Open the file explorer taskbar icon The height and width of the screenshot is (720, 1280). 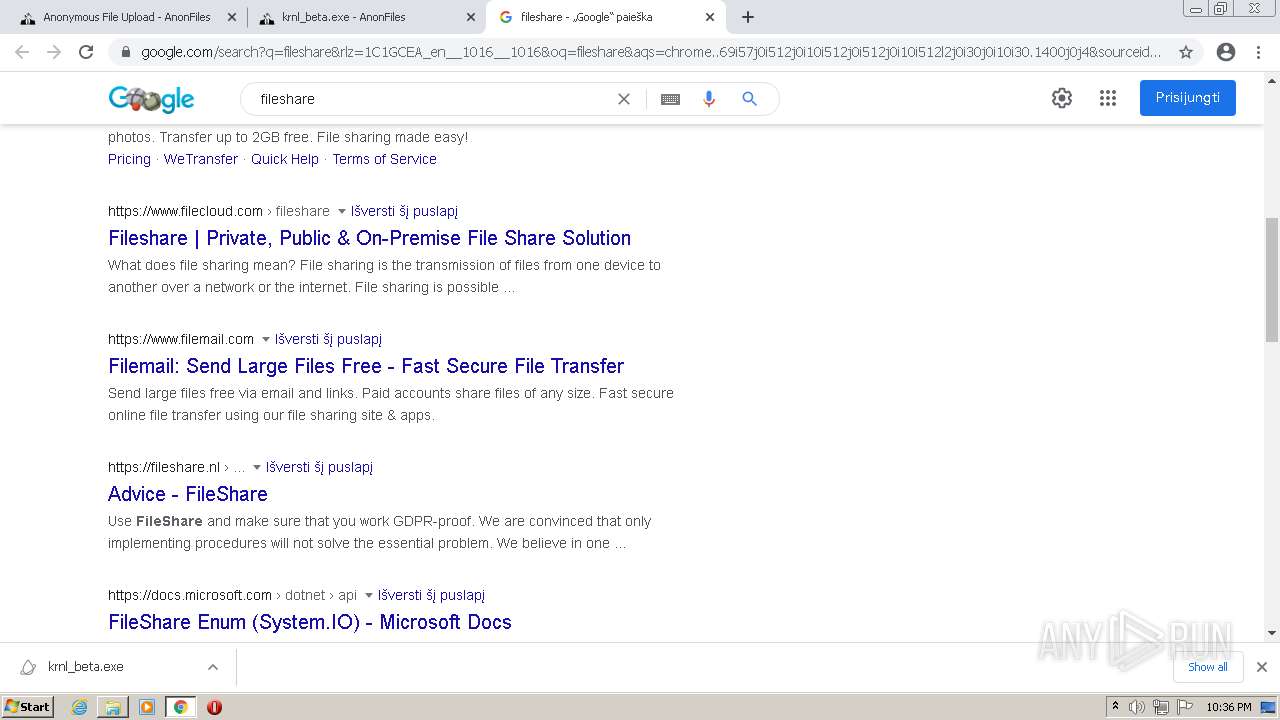(x=113, y=707)
